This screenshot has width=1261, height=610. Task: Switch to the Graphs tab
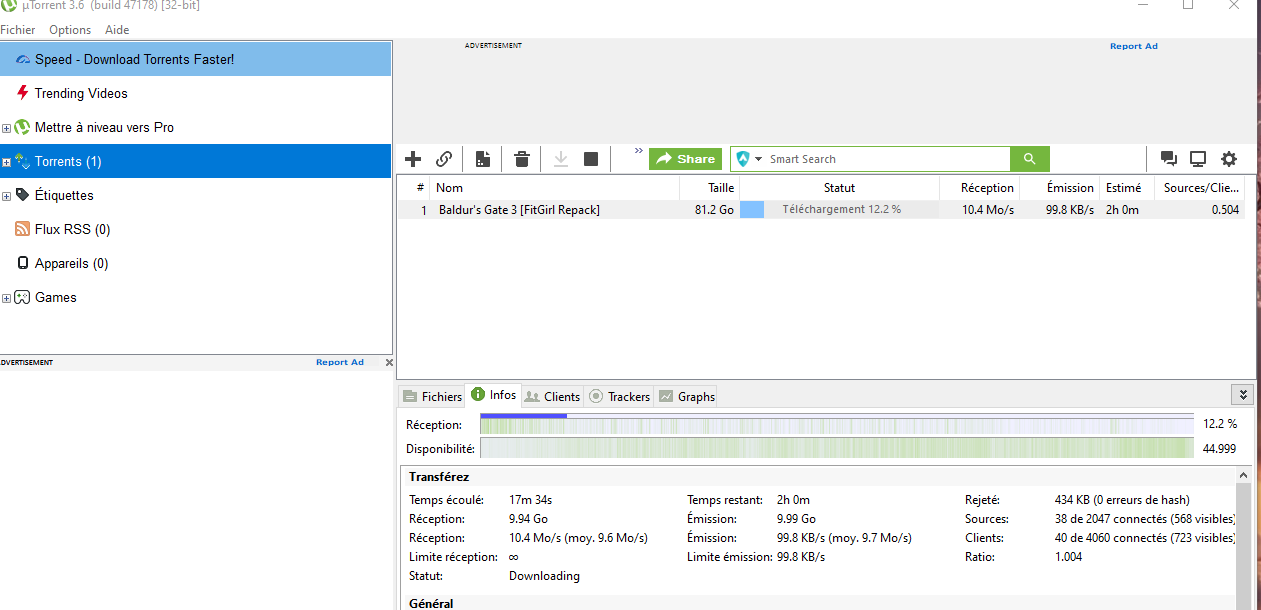(687, 396)
